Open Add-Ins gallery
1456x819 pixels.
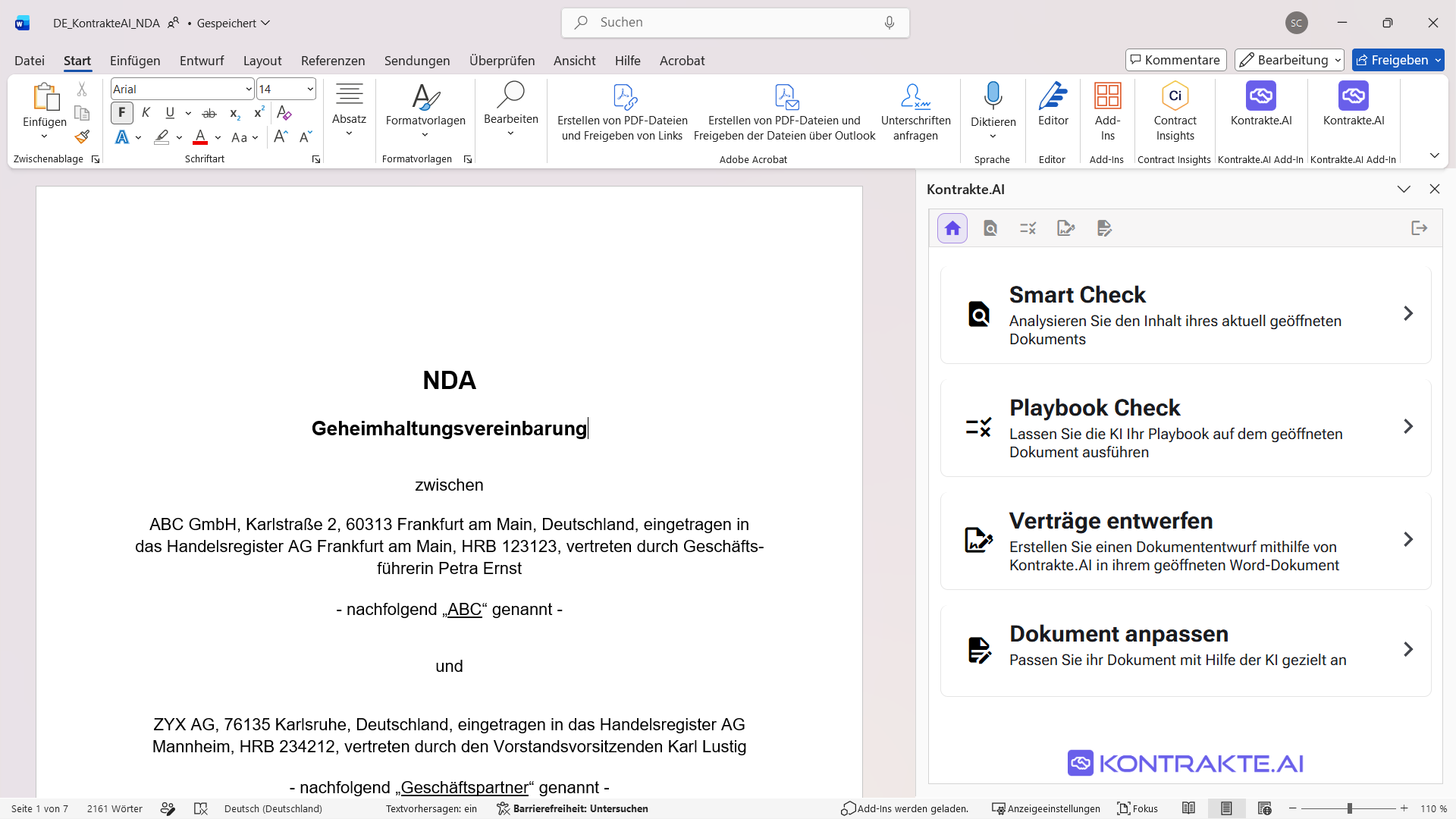(1107, 112)
